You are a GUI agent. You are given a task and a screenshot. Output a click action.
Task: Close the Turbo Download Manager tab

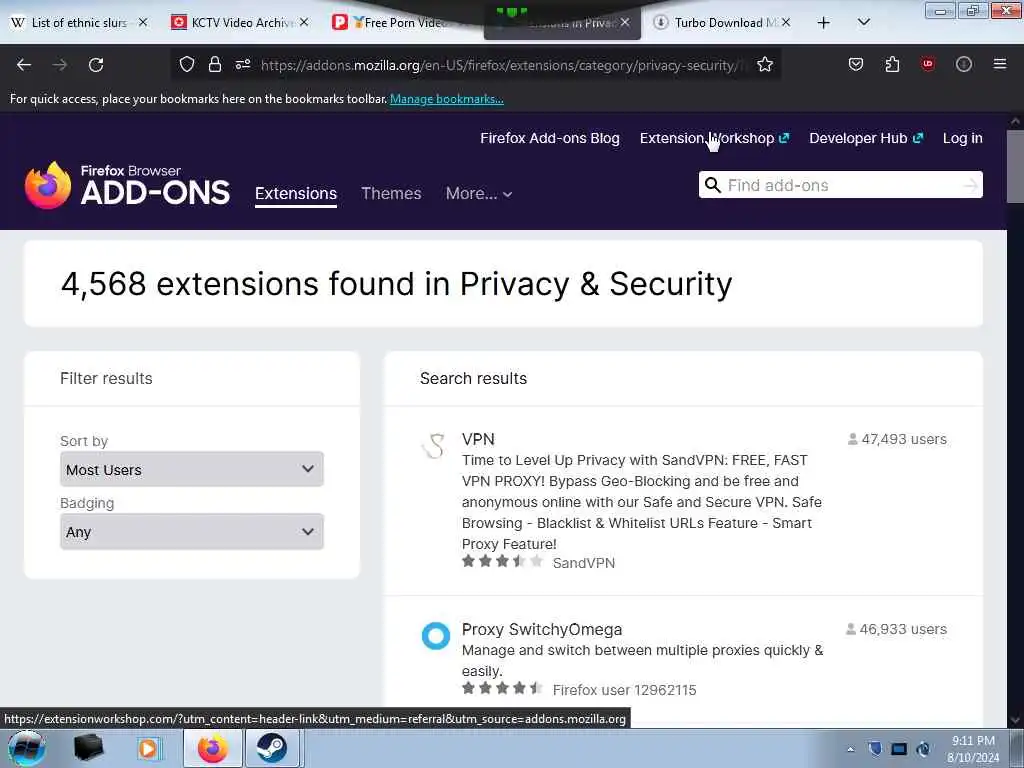pos(786,22)
